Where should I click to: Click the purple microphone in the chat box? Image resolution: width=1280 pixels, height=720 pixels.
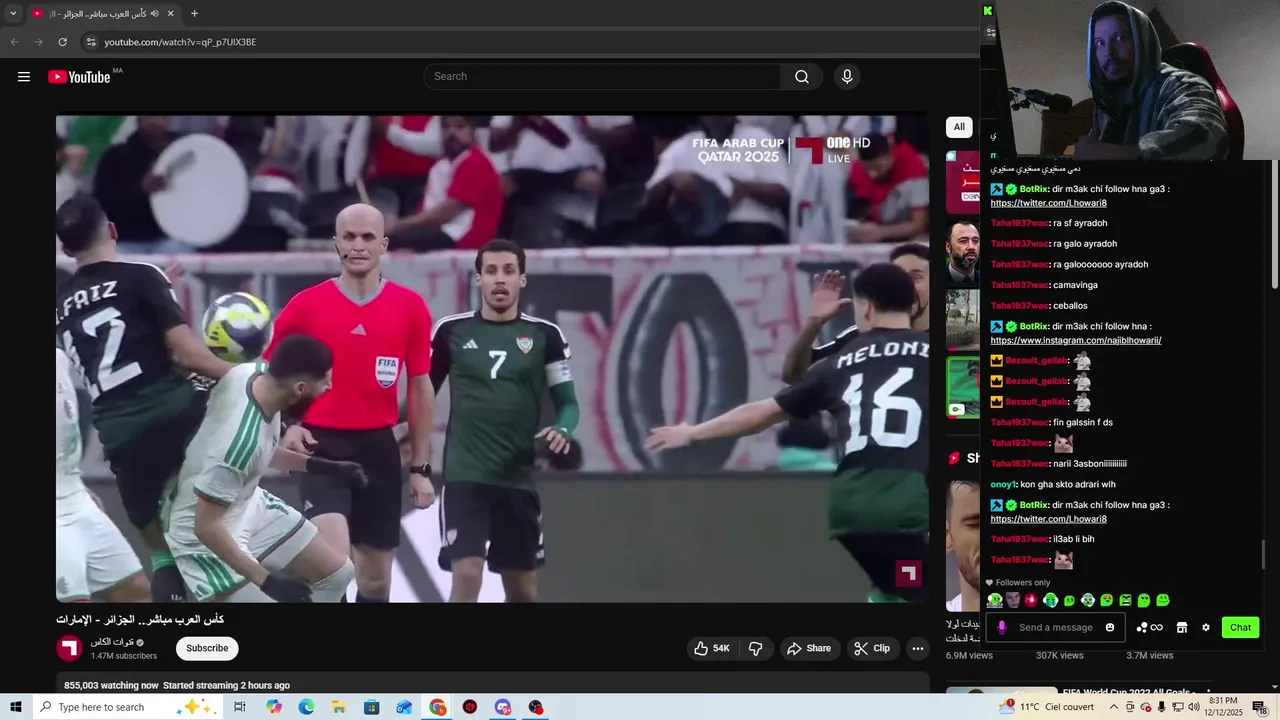(x=1002, y=627)
